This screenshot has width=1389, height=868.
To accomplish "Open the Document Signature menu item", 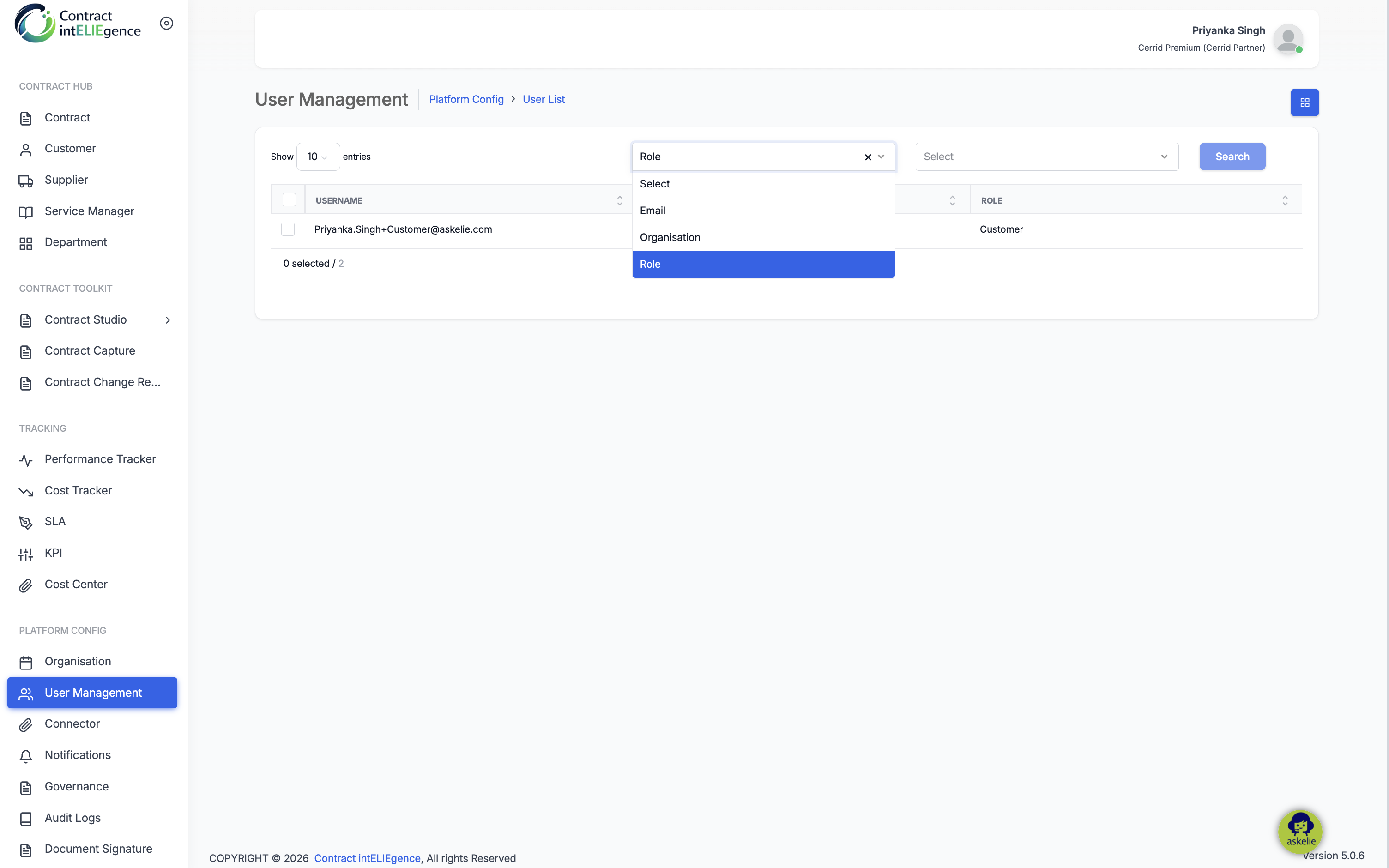I will pyautogui.click(x=92, y=849).
